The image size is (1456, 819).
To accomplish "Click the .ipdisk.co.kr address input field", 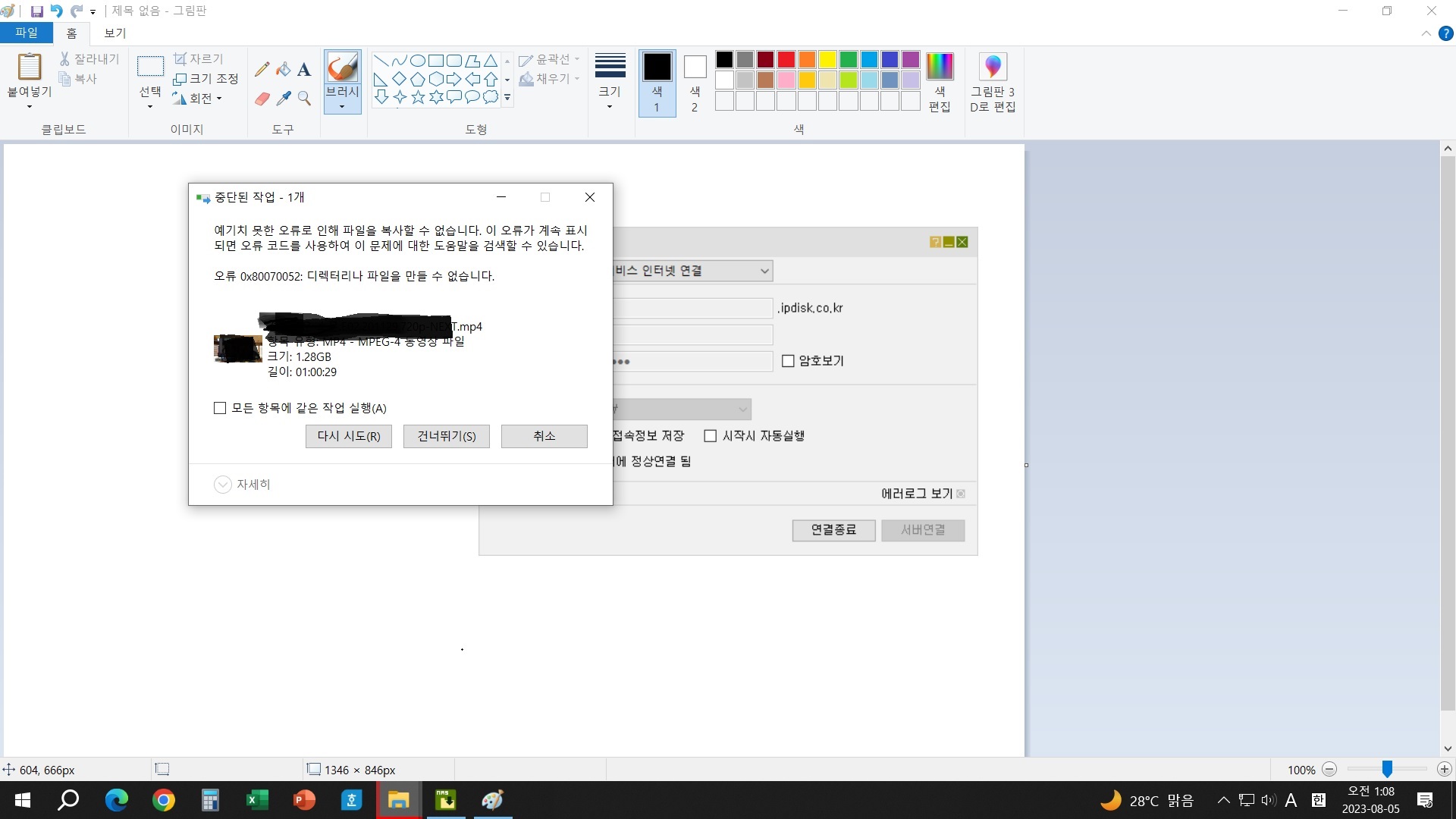I will click(693, 308).
